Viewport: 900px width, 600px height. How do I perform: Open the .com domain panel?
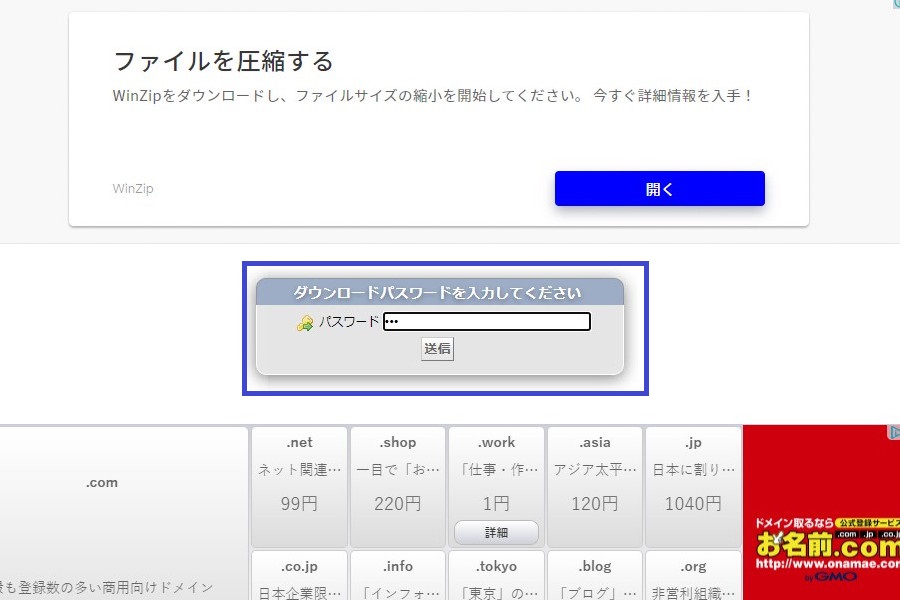[102, 483]
